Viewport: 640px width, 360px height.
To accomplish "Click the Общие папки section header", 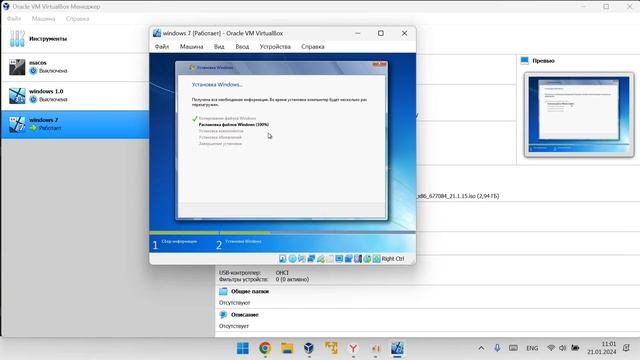I will (250, 291).
